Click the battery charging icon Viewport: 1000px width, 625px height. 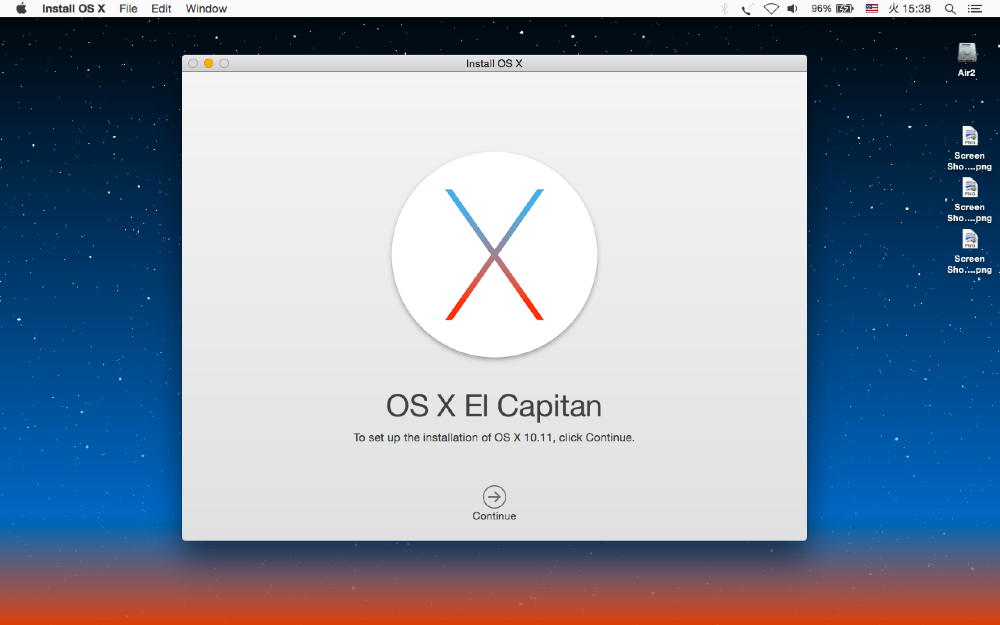pyautogui.click(x=844, y=8)
